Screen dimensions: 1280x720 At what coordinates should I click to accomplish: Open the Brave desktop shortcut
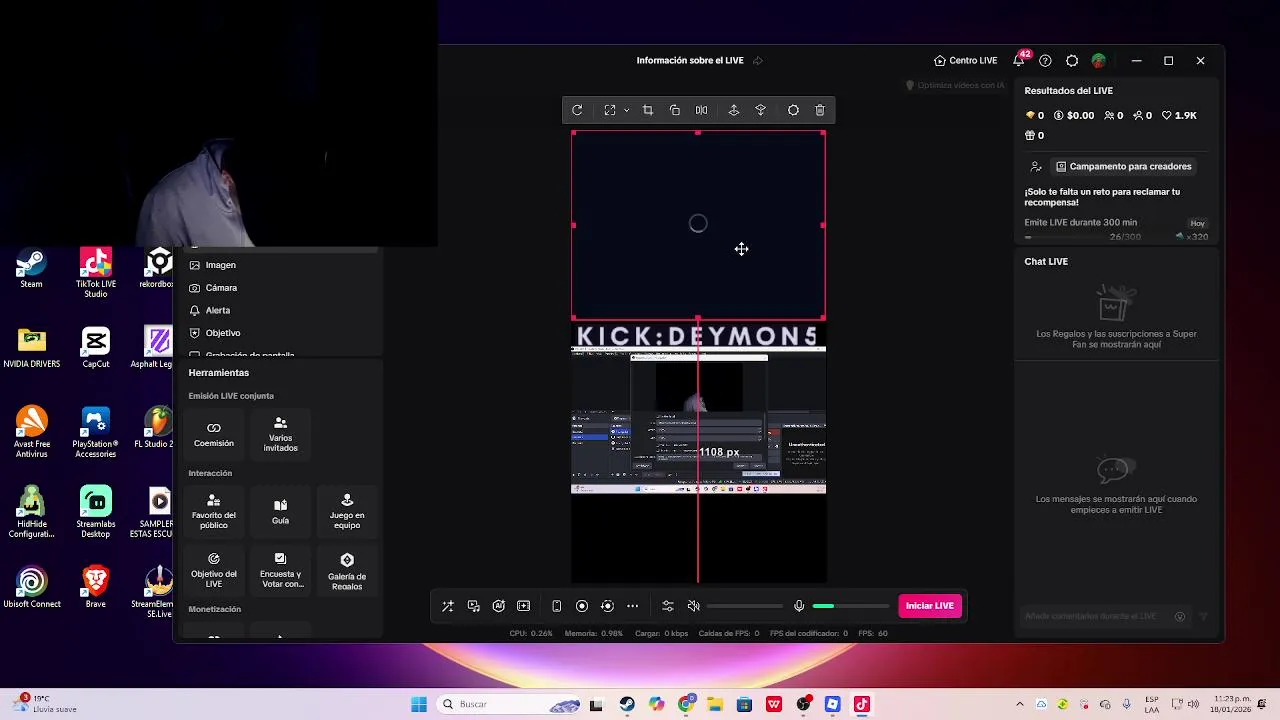(x=96, y=587)
